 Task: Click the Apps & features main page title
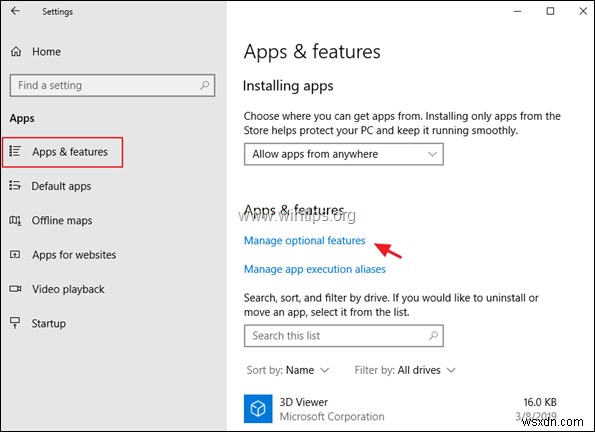pyautogui.click(x=312, y=52)
